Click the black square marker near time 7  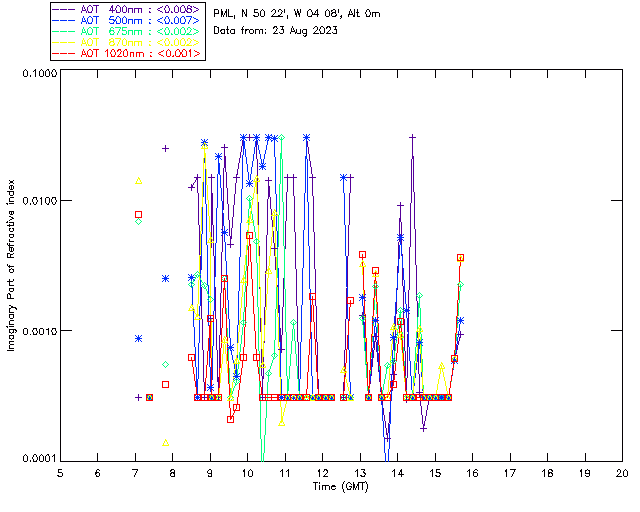139,214
